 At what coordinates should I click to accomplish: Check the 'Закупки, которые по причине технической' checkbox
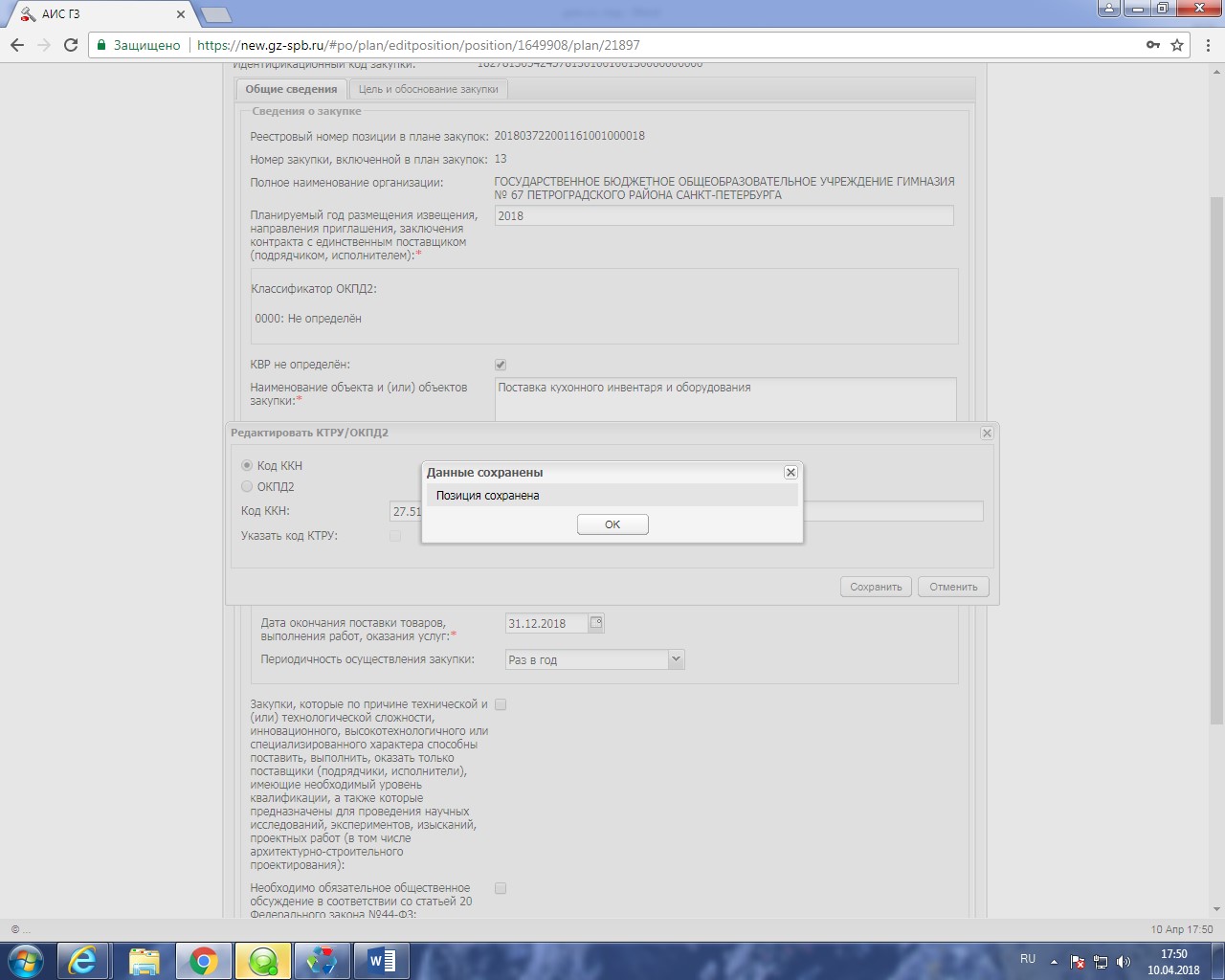pyautogui.click(x=501, y=704)
